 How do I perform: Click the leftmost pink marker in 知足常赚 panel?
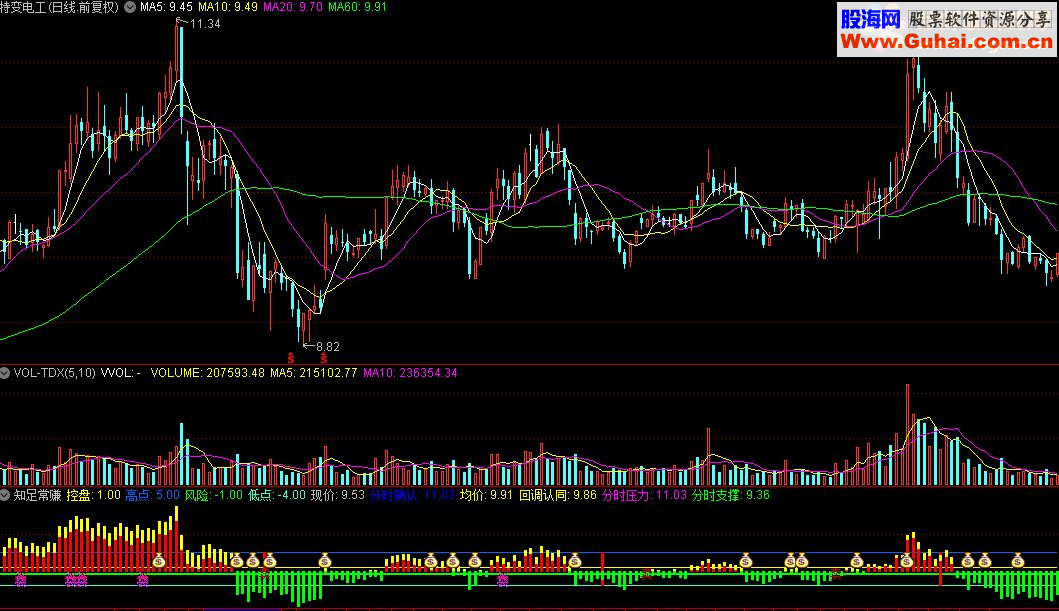click(20, 579)
